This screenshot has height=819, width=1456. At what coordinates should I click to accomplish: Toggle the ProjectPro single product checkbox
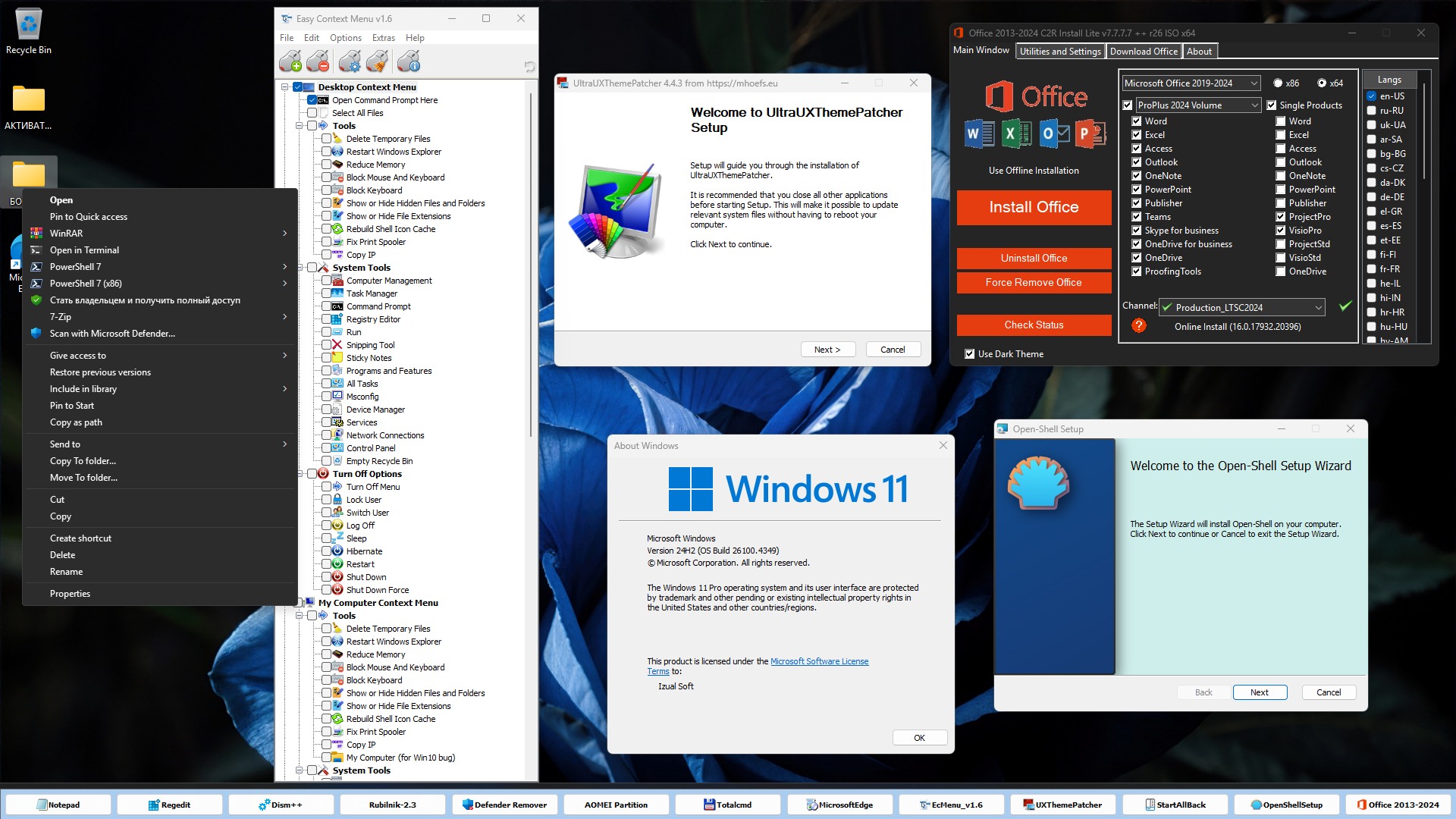pyautogui.click(x=1281, y=217)
